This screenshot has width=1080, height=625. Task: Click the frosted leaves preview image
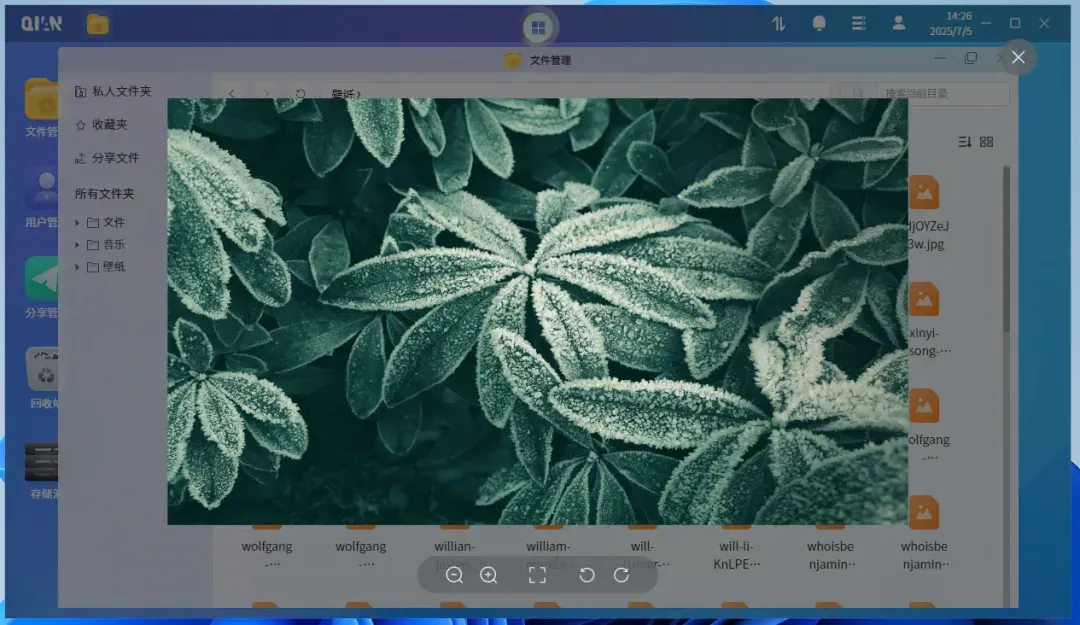pos(537,311)
